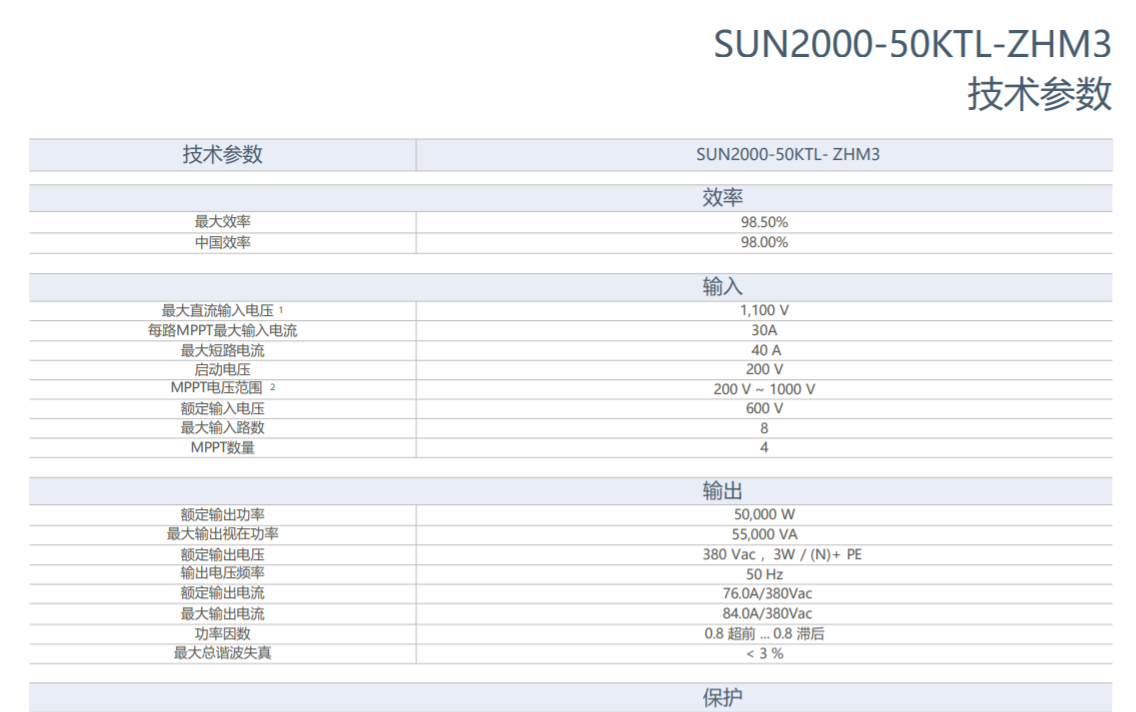Image resolution: width=1136 pixels, height=712 pixels.
Task: Select the "额定输出功率" row label
Action: [222, 515]
